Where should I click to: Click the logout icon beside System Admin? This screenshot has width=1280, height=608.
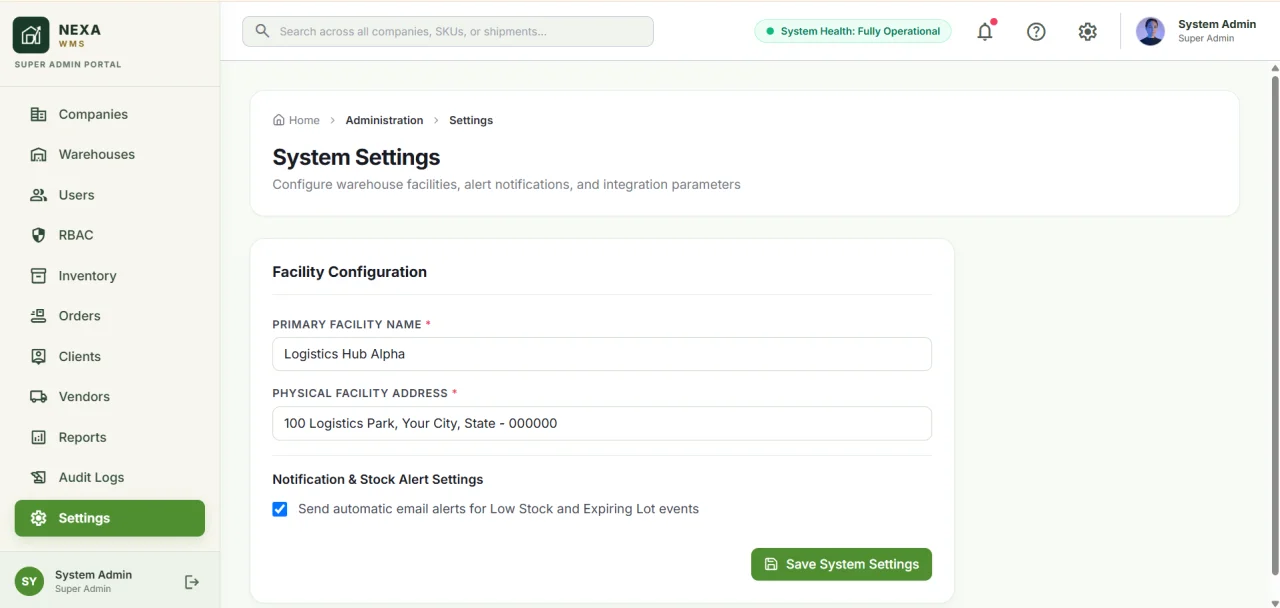[x=192, y=582]
